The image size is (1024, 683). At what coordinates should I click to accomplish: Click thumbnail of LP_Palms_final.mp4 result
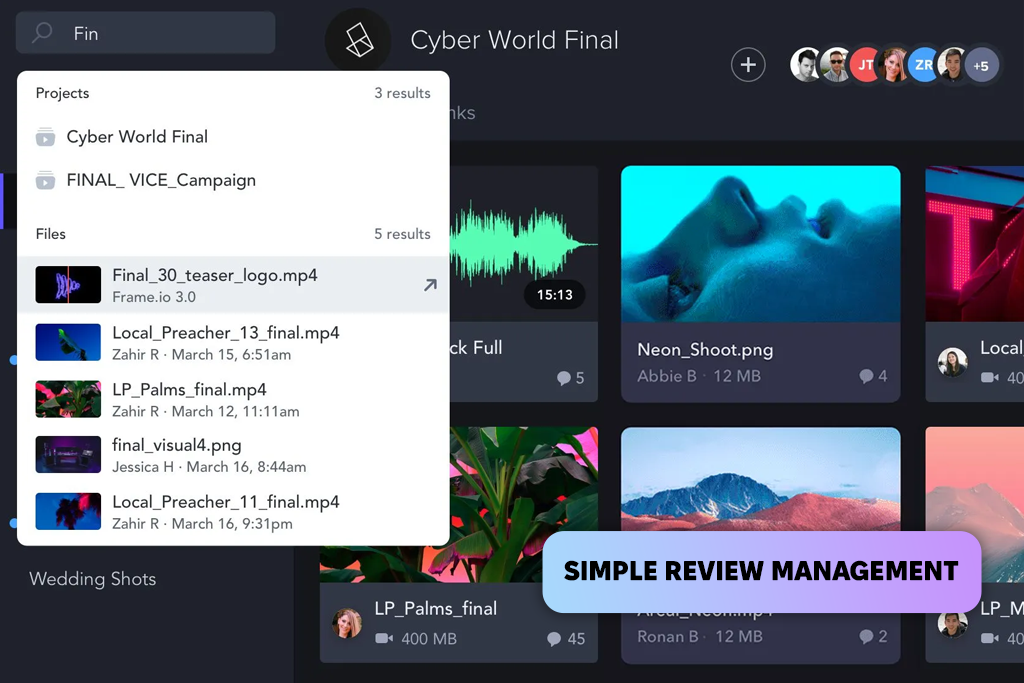68,399
